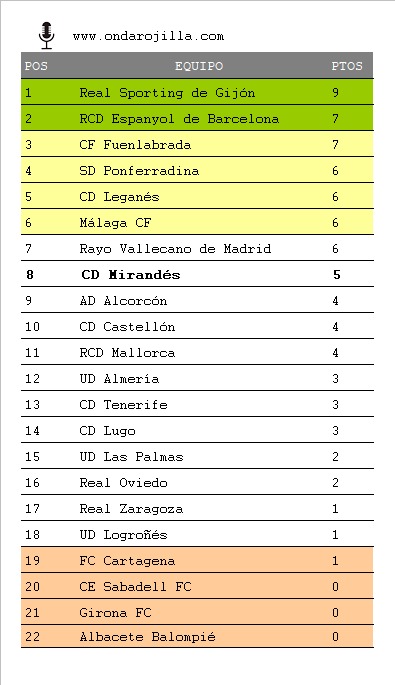Click the FC Cartagena relegation row
395x685 pixels.
pos(197,560)
